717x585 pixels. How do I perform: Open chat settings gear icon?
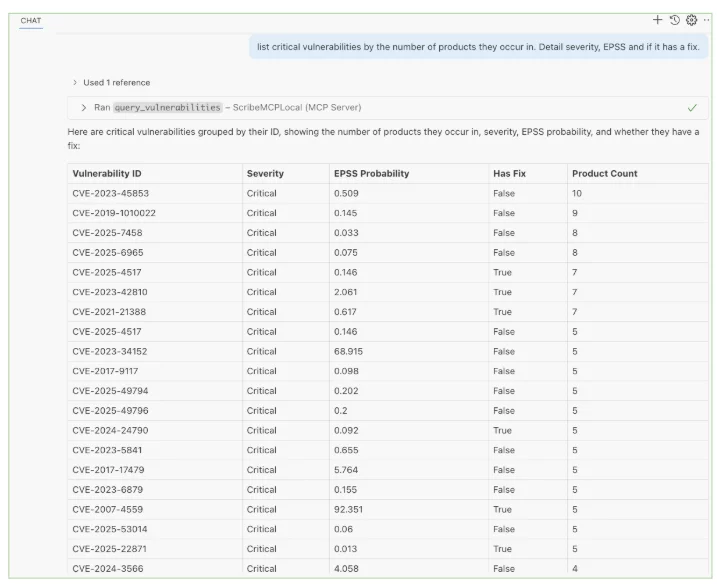pyautogui.click(x=691, y=20)
